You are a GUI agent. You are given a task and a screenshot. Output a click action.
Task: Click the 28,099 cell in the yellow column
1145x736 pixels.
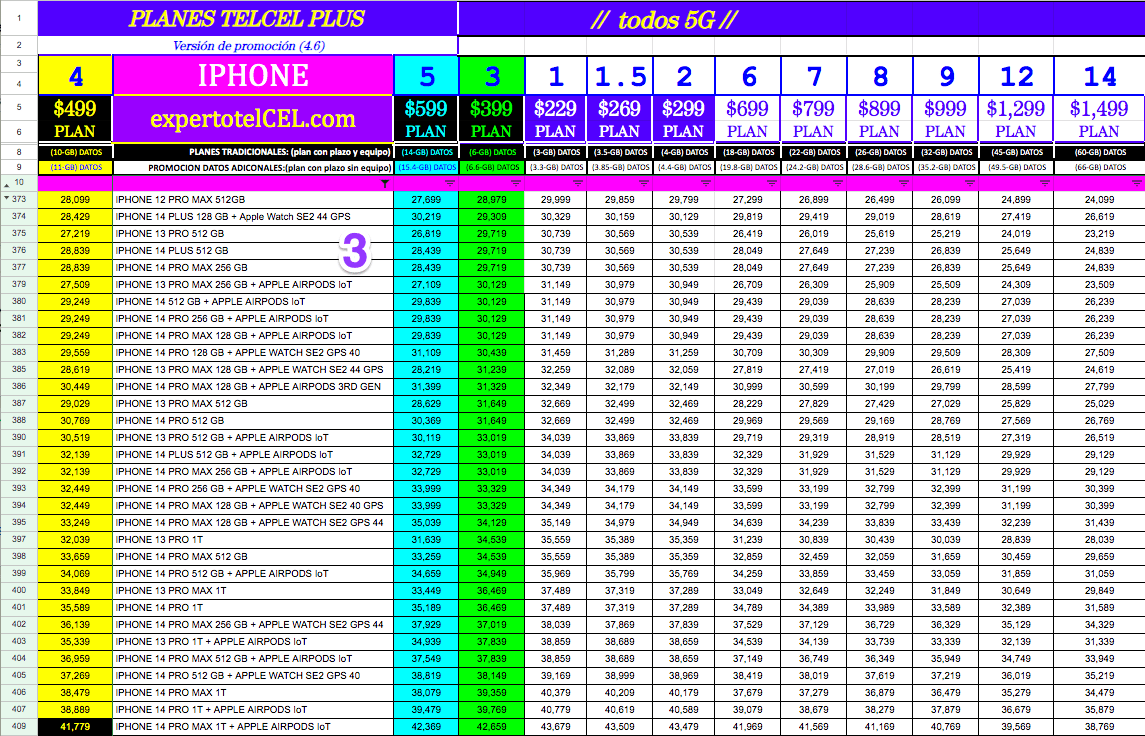click(74, 199)
